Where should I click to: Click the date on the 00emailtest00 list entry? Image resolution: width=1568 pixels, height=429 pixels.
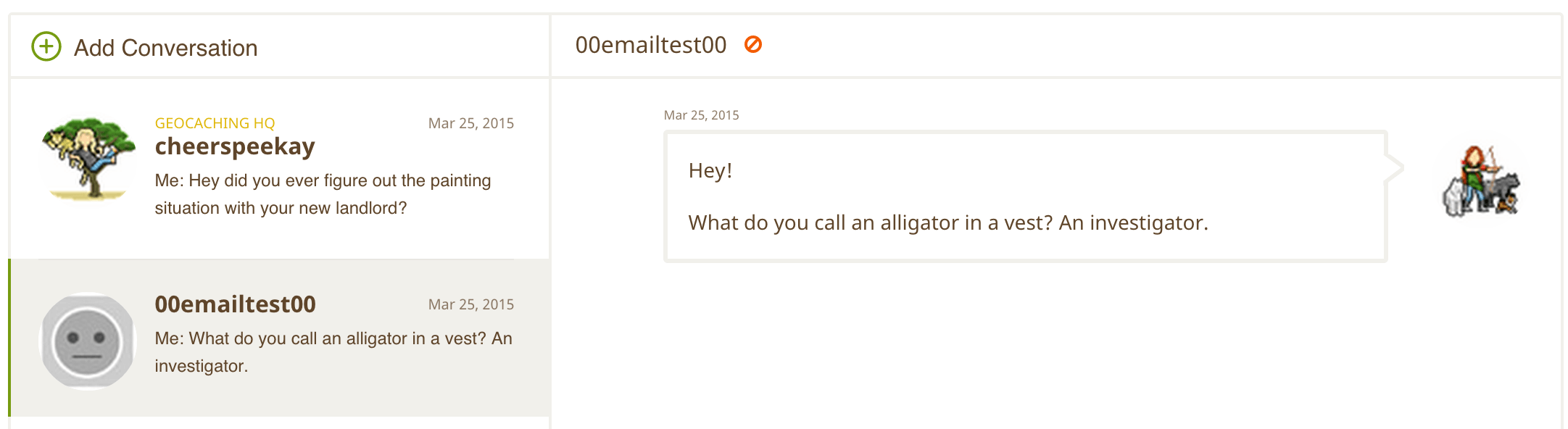click(x=470, y=304)
